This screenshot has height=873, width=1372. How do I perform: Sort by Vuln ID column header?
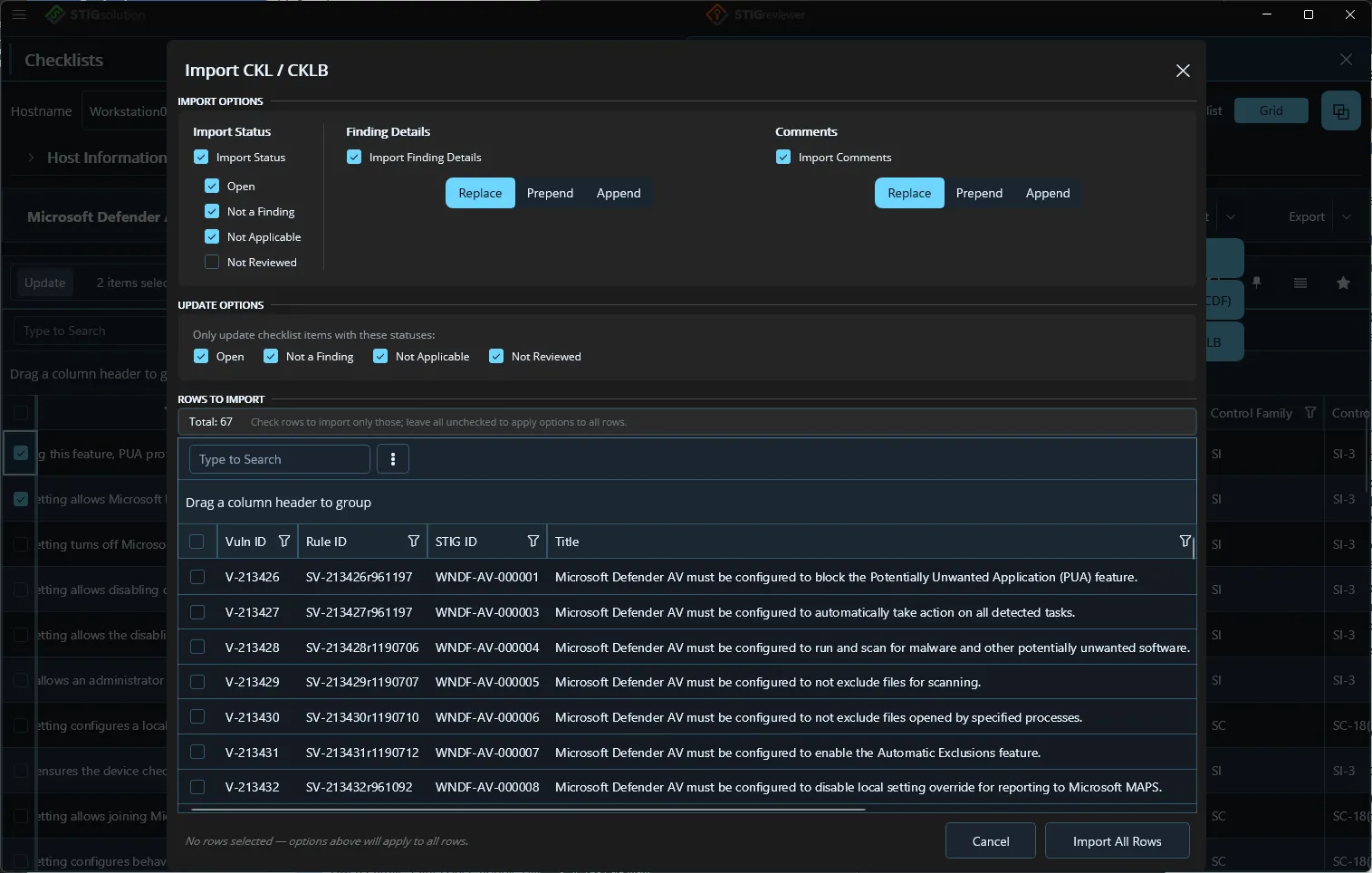click(x=245, y=542)
